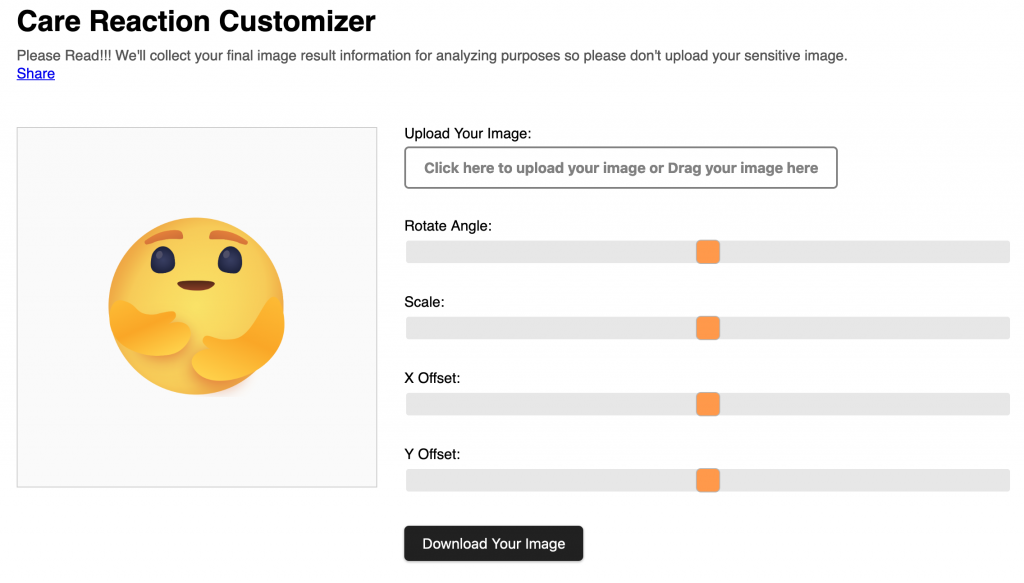Click the left end of Y Offset track
This screenshot has height=583, width=1024.
tap(410, 480)
